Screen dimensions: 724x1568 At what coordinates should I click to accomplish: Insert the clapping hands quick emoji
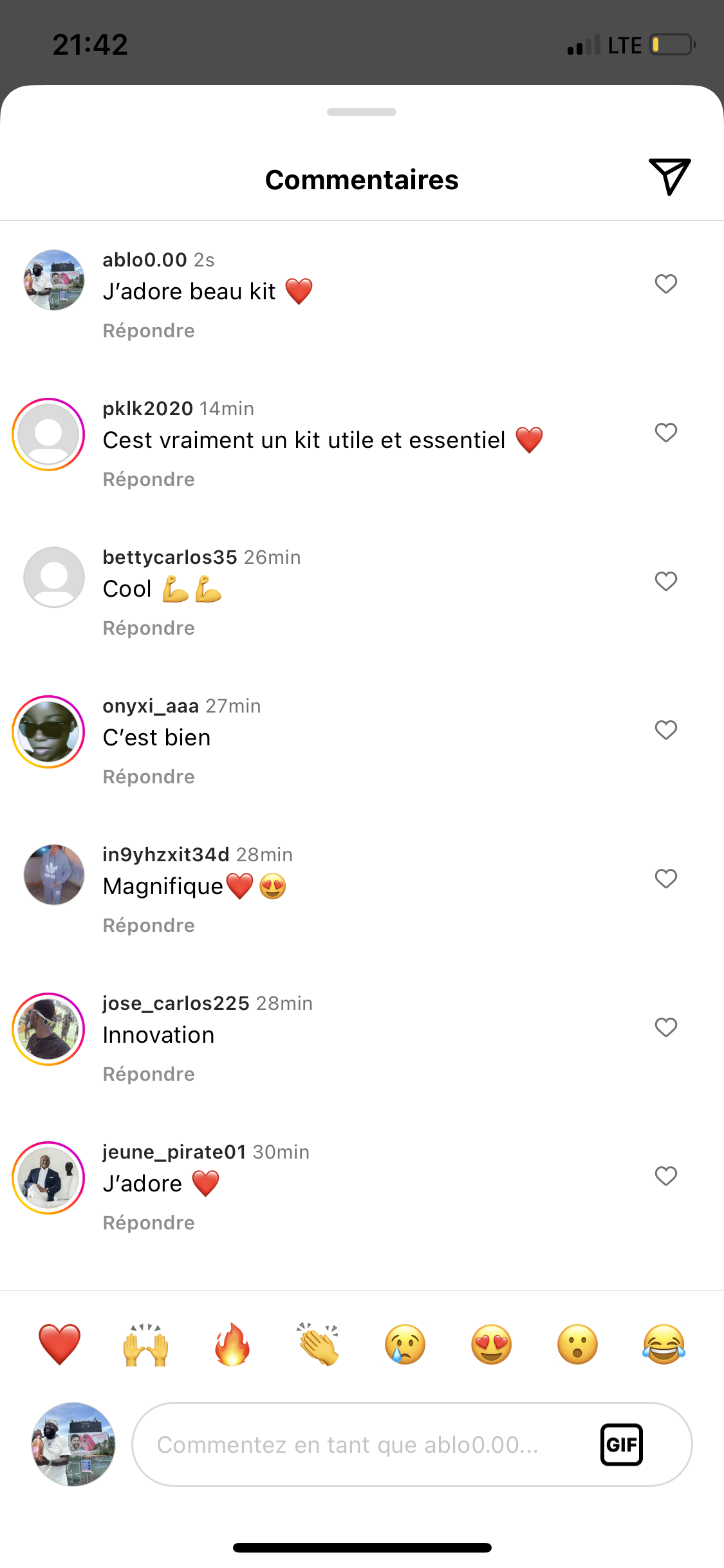319,1344
